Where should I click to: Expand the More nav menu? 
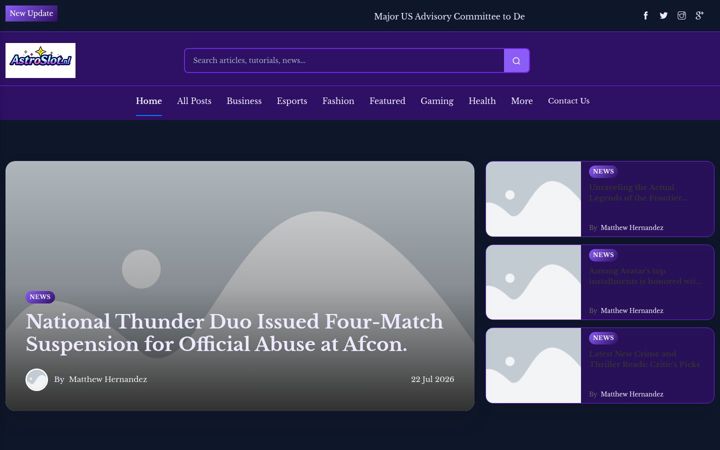522,101
